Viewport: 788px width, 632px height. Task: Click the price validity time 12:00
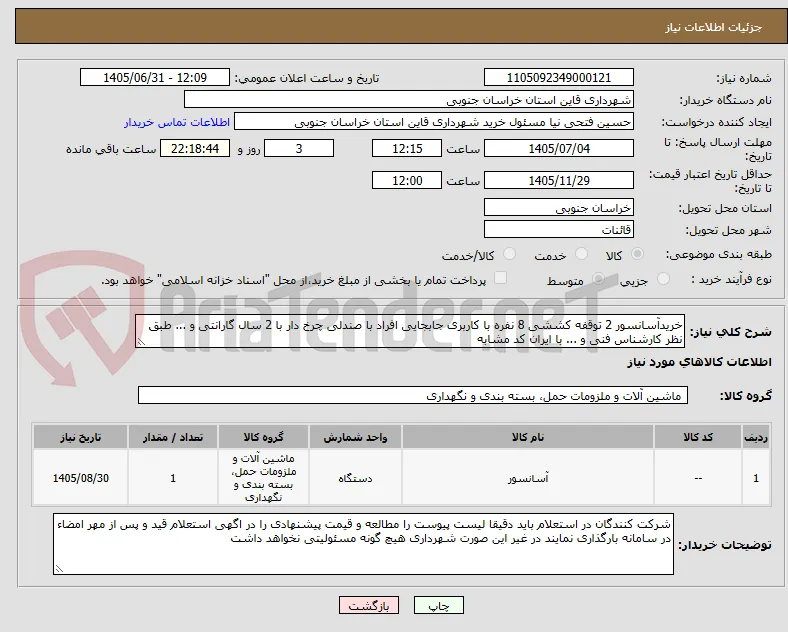tap(407, 180)
